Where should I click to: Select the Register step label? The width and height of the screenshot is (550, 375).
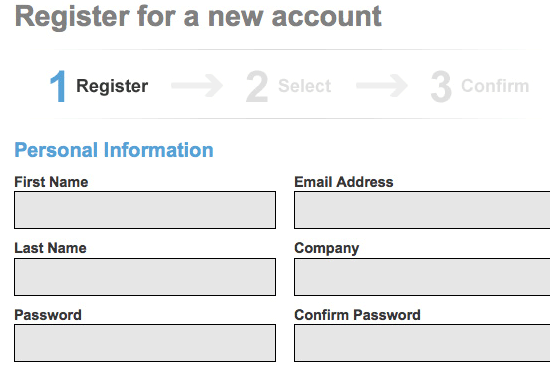tap(112, 86)
